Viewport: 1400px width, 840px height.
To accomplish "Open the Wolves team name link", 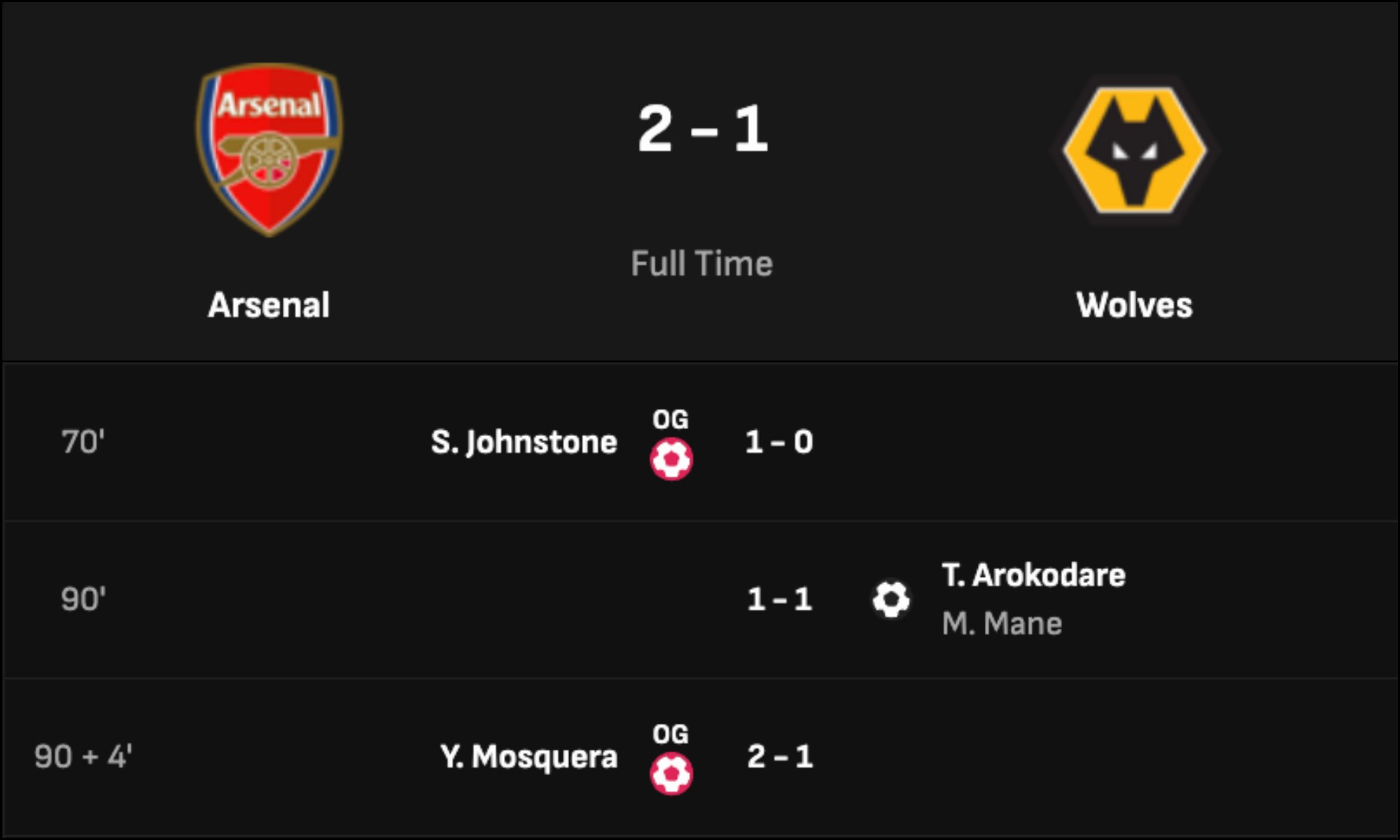I will 1134,305.
